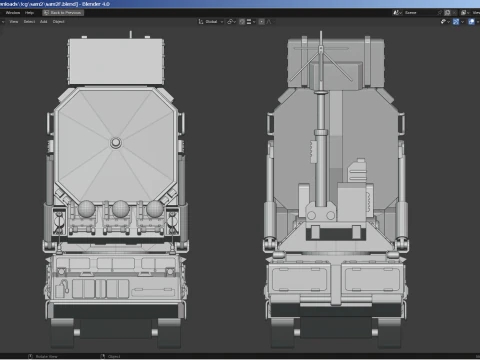Open the gizmo options dropdown arrow
Image resolution: width=480 pixels, height=360 pixels.
(462, 22)
